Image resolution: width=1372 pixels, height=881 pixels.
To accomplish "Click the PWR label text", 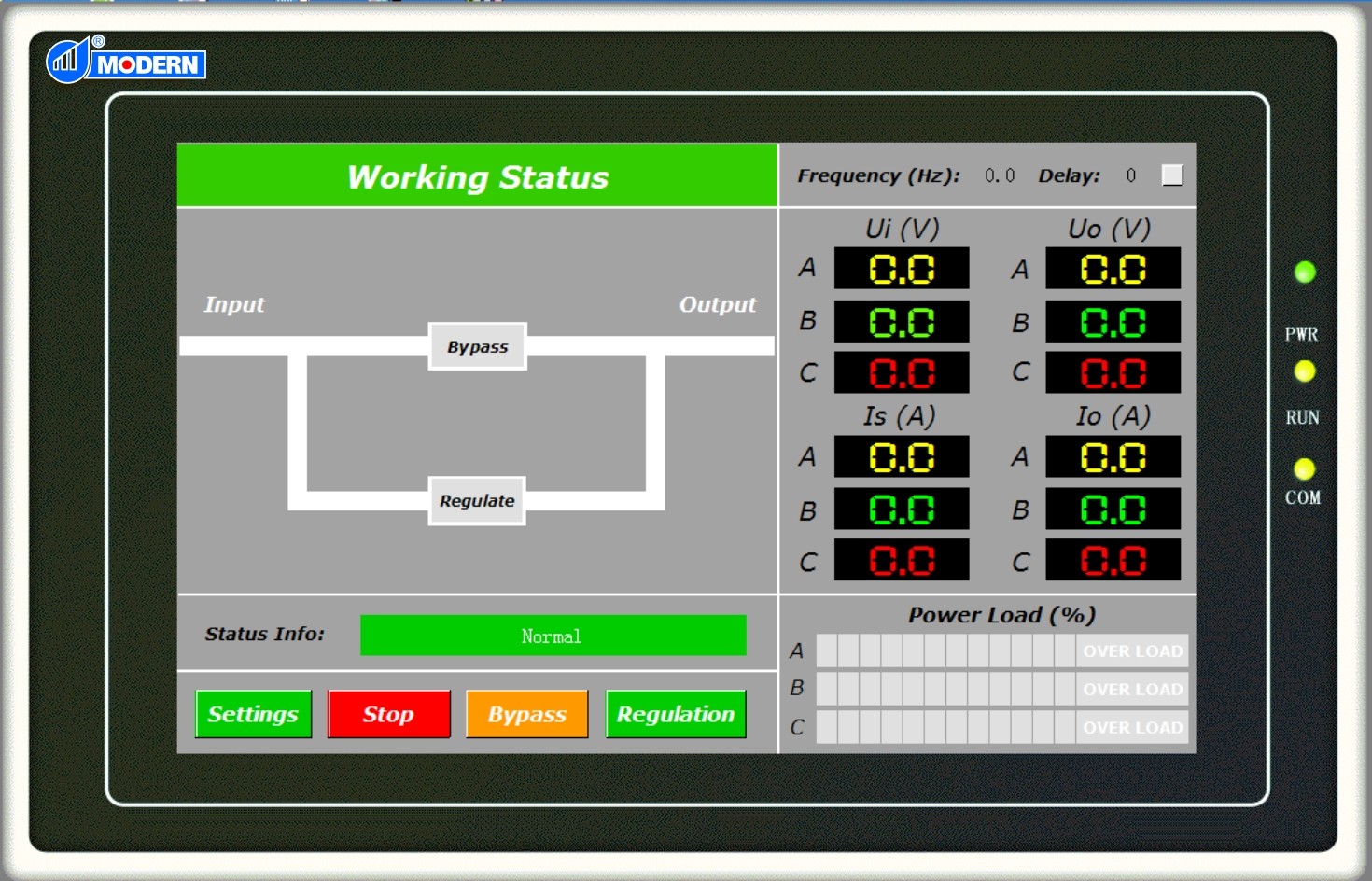I will 1302,334.
